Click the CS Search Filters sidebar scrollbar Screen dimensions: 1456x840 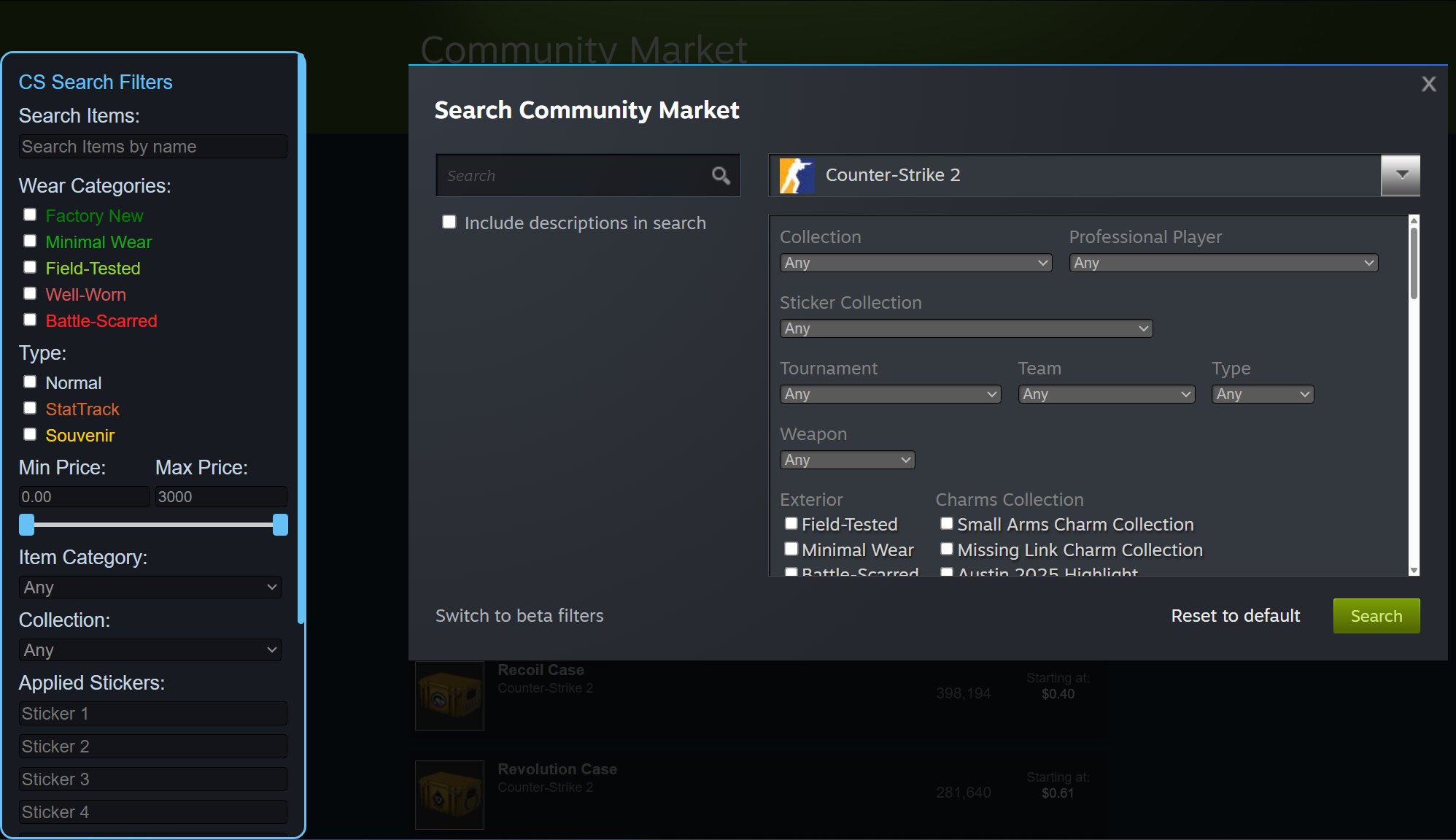point(301,339)
